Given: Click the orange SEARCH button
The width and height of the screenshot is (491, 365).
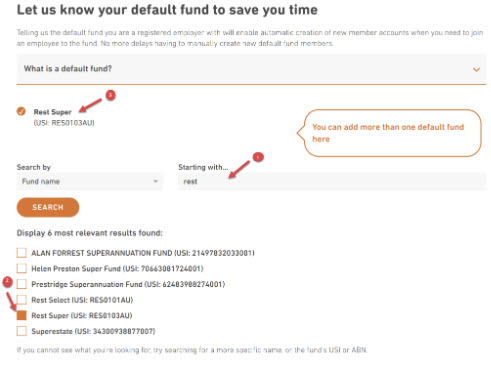Looking at the screenshot, I should pyautogui.click(x=48, y=207).
